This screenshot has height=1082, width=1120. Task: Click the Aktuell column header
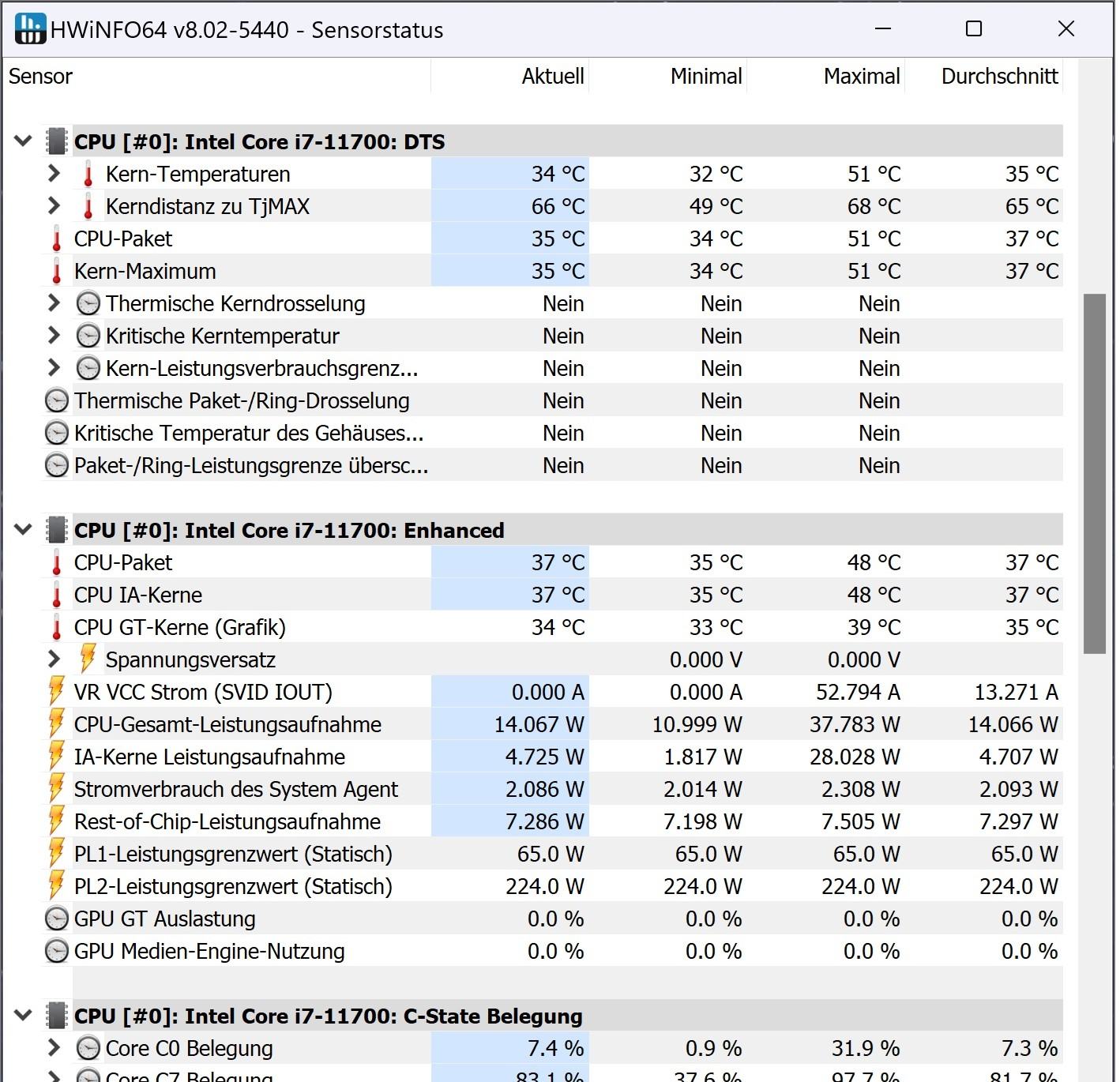pos(510,76)
